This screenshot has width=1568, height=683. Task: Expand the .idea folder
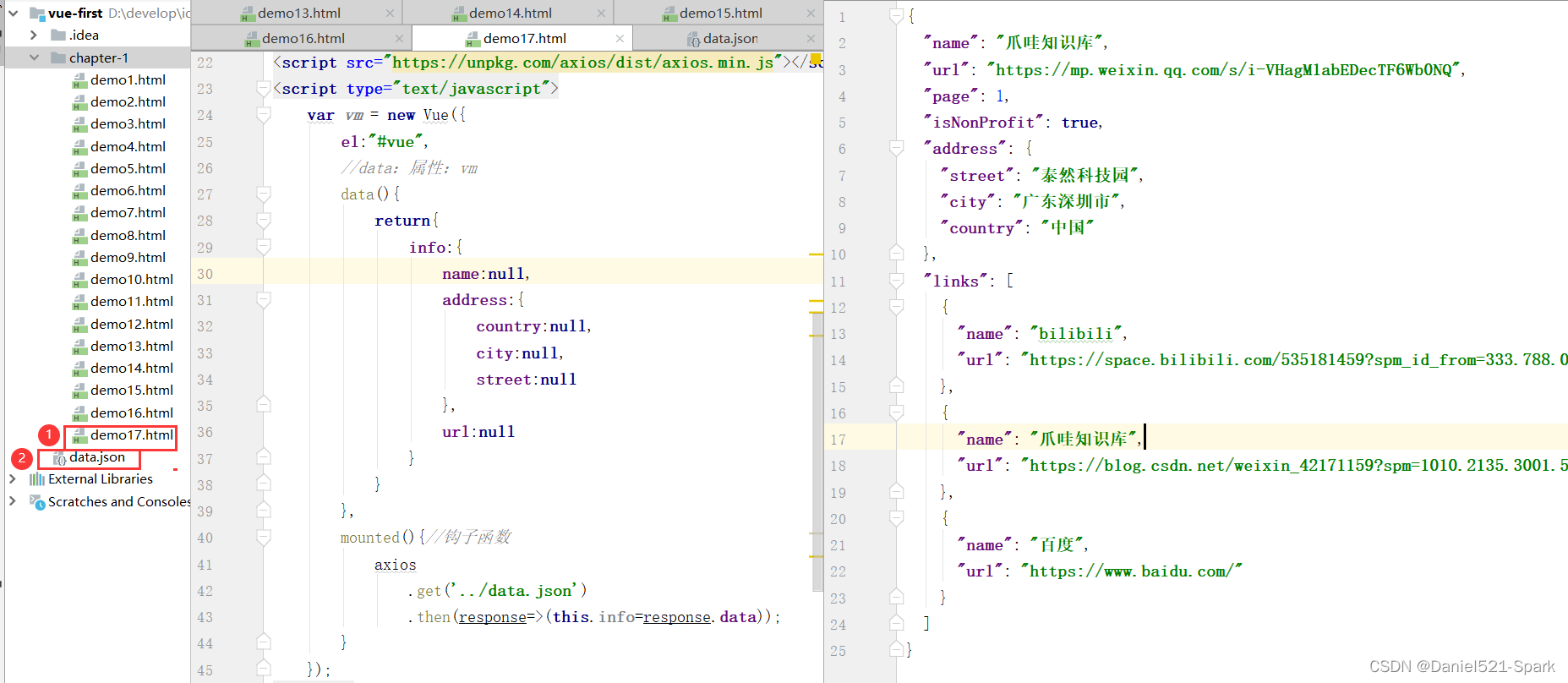33,35
